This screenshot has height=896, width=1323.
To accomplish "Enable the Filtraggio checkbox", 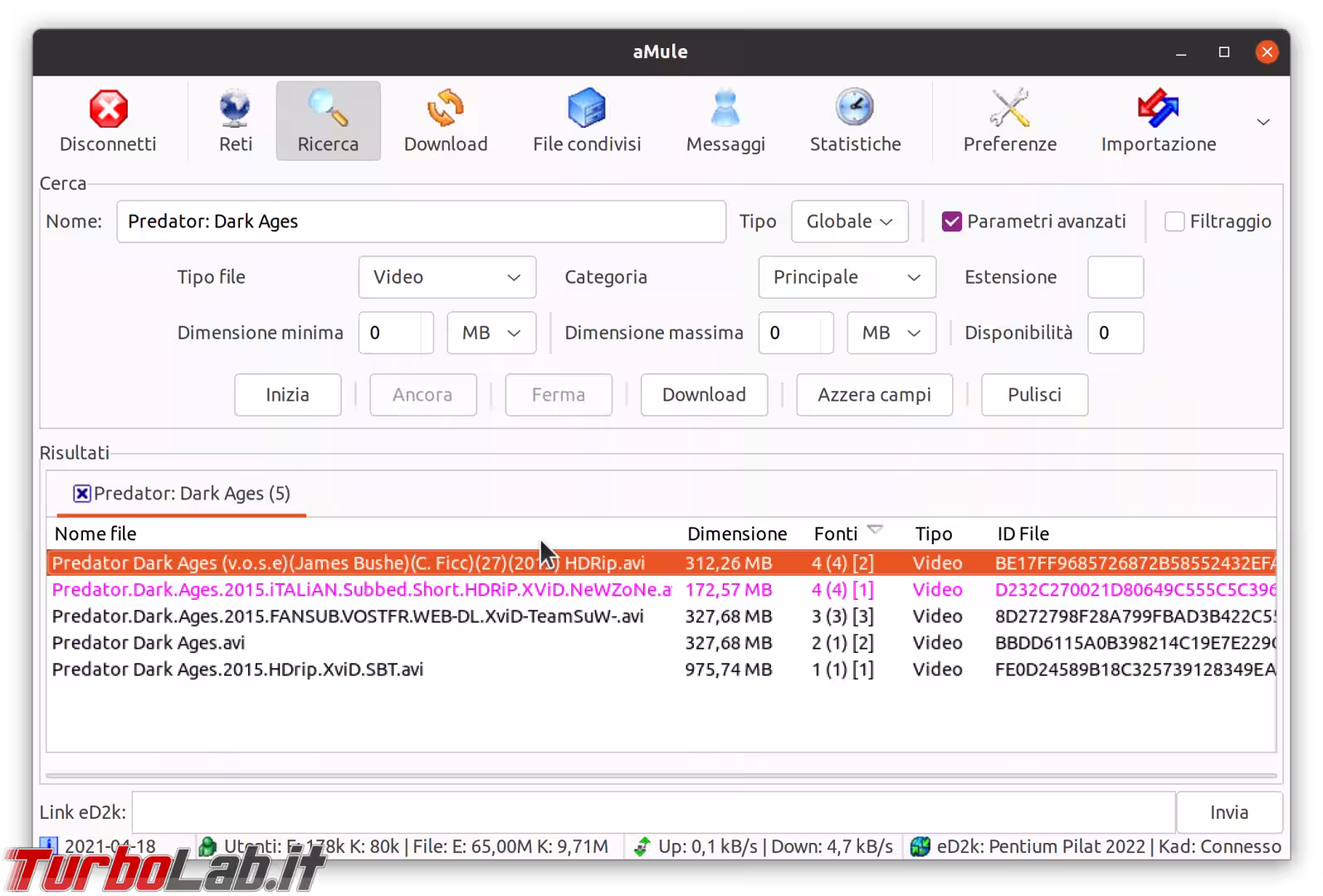I will tap(1174, 222).
